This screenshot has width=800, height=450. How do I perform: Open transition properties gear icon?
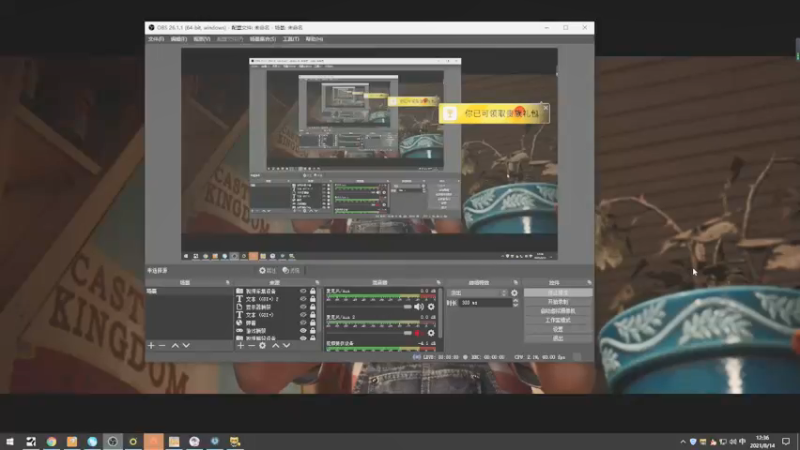514,293
